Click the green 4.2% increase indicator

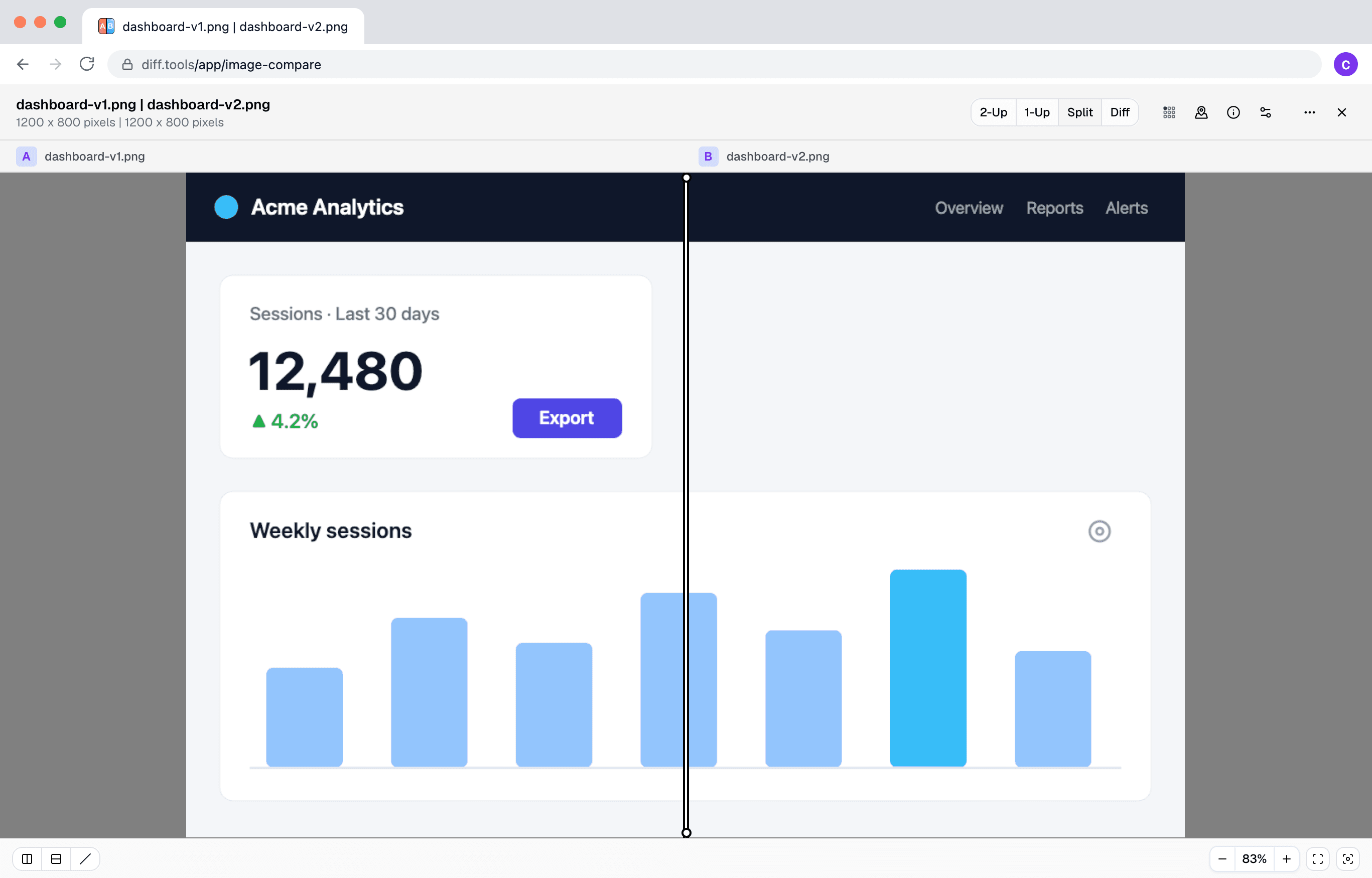coord(285,421)
